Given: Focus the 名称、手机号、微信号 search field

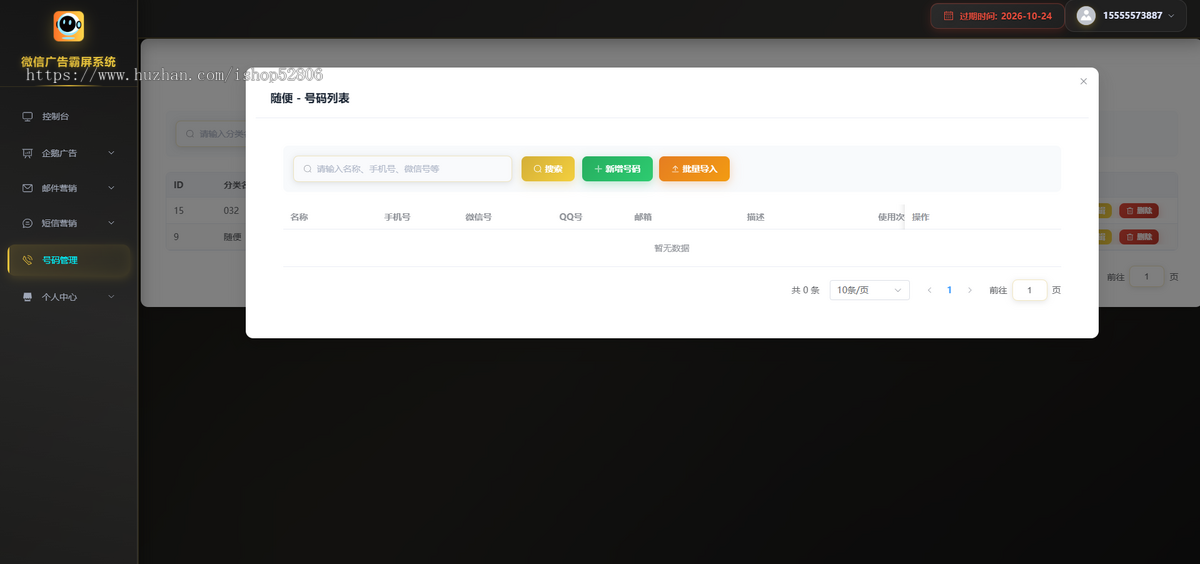Looking at the screenshot, I should click(x=402, y=169).
